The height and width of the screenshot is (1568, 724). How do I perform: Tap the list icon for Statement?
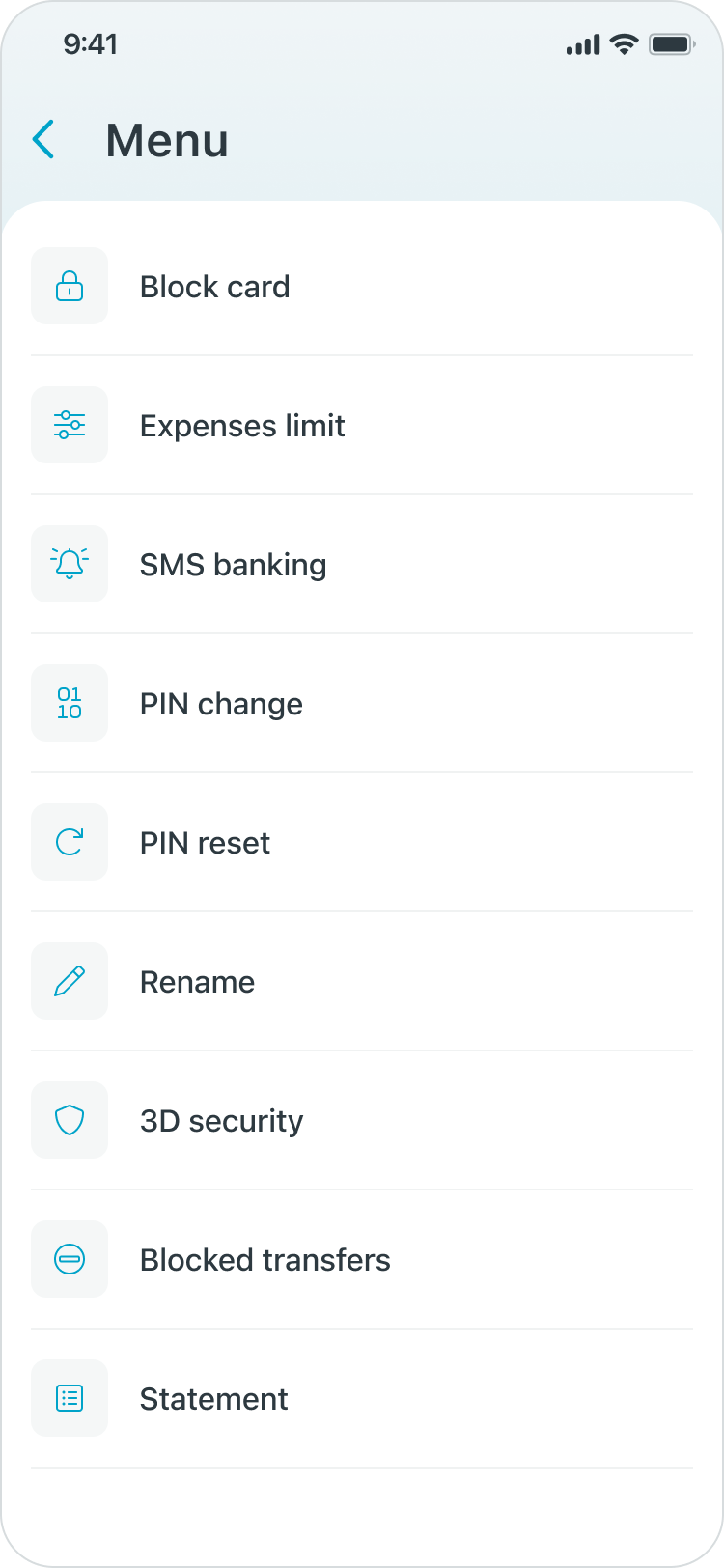(x=70, y=1399)
